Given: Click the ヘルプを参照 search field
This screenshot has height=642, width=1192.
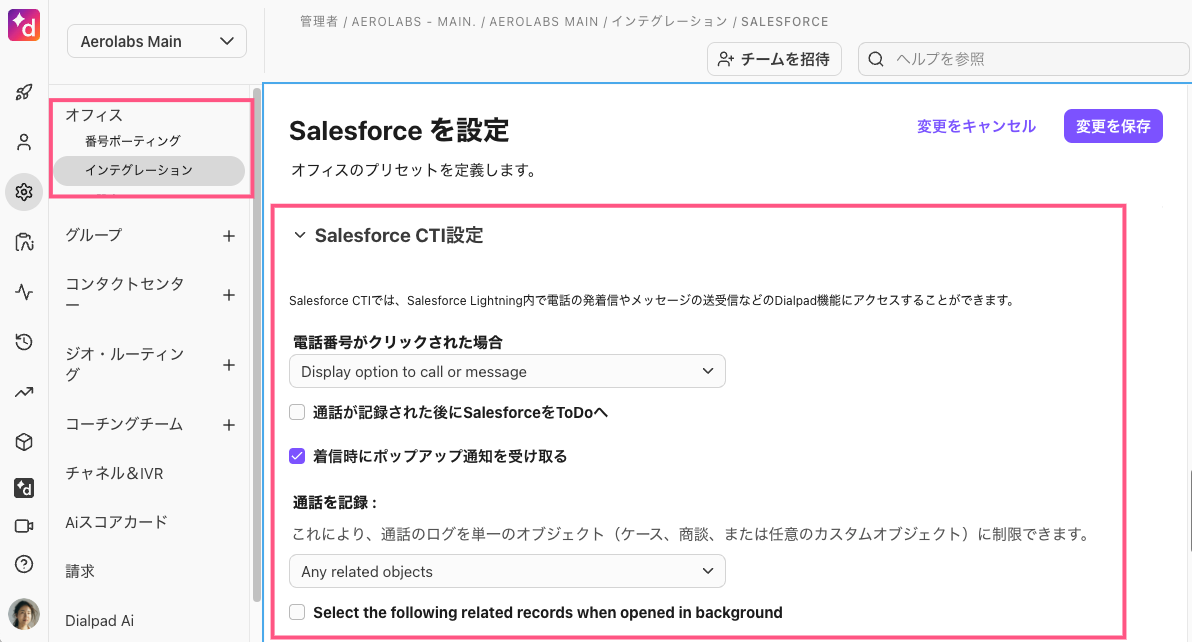Looking at the screenshot, I should pyautogui.click(x=1023, y=59).
